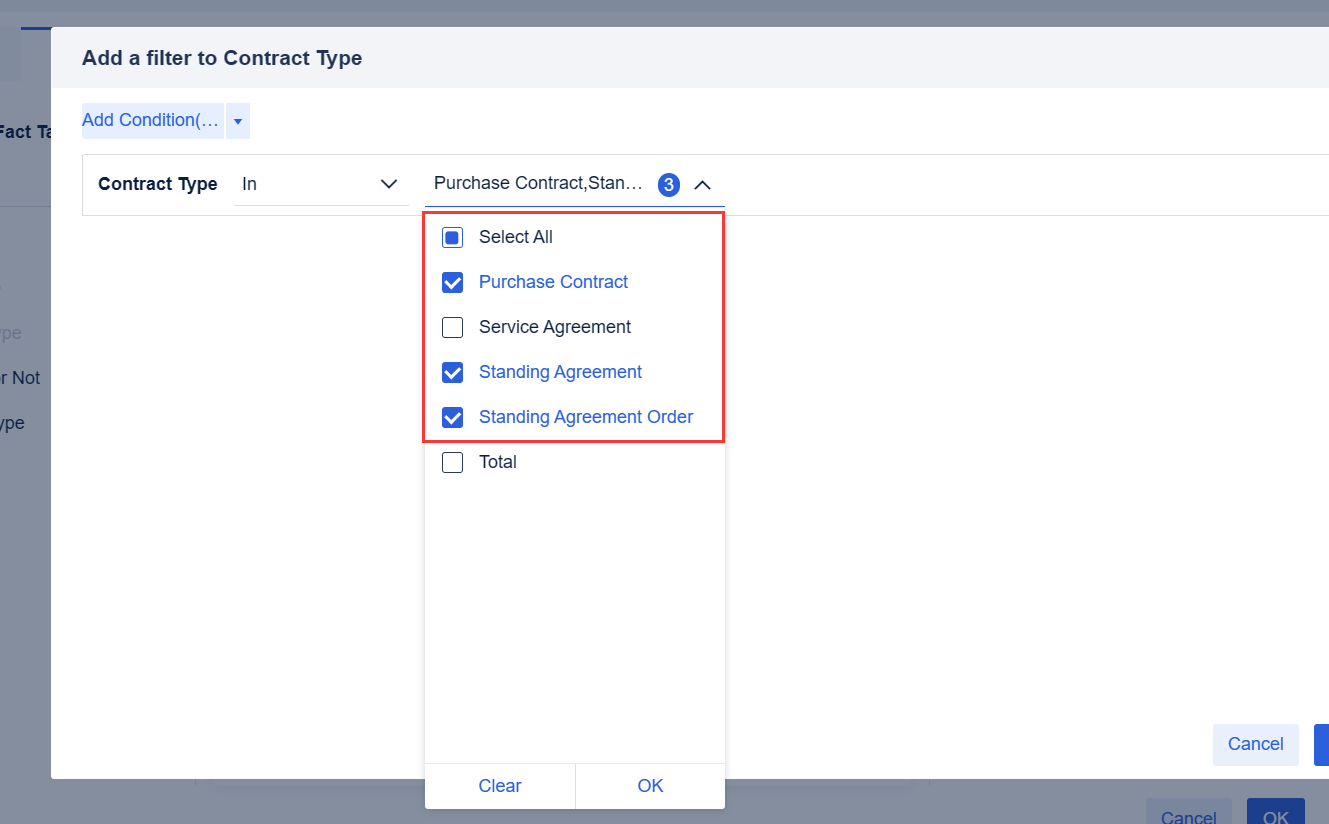Click the Total option label
The image size is (1329, 824).
pyautogui.click(x=498, y=462)
